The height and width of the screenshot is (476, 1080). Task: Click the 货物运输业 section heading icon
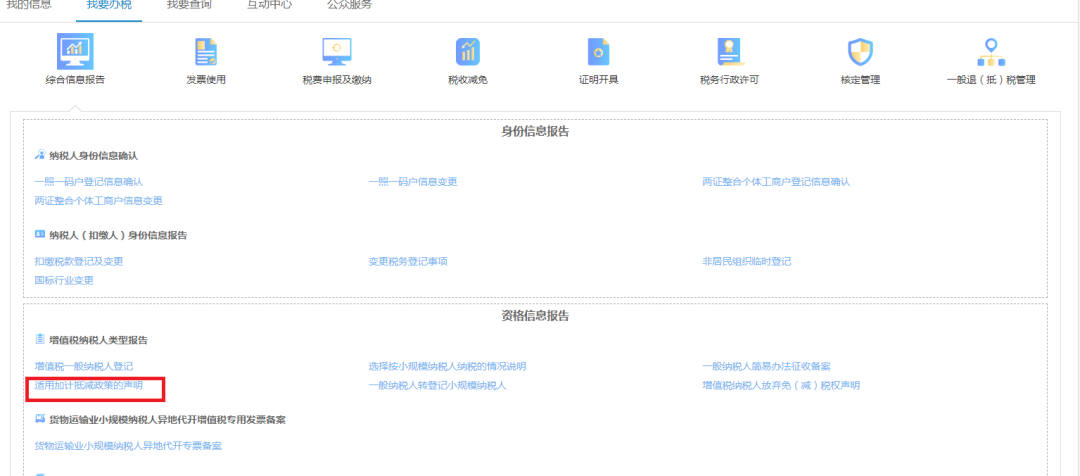point(40,420)
